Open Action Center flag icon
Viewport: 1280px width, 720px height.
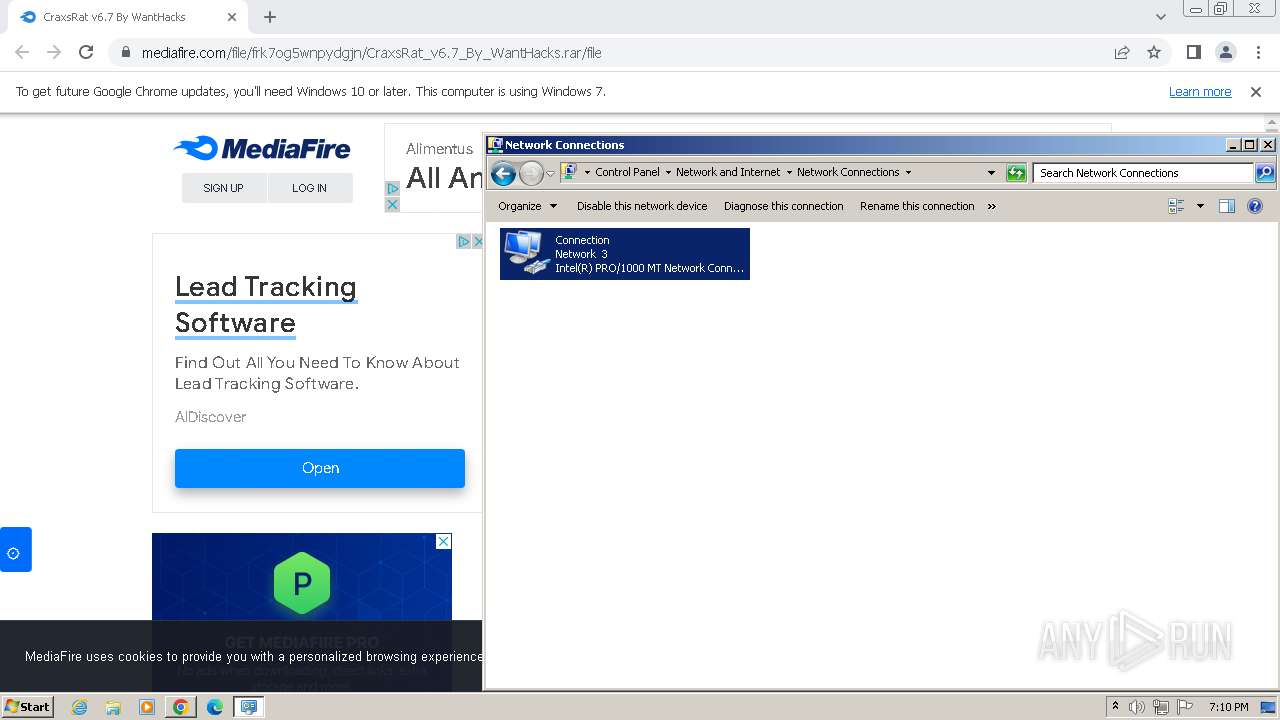click(x=1184, y=707)
